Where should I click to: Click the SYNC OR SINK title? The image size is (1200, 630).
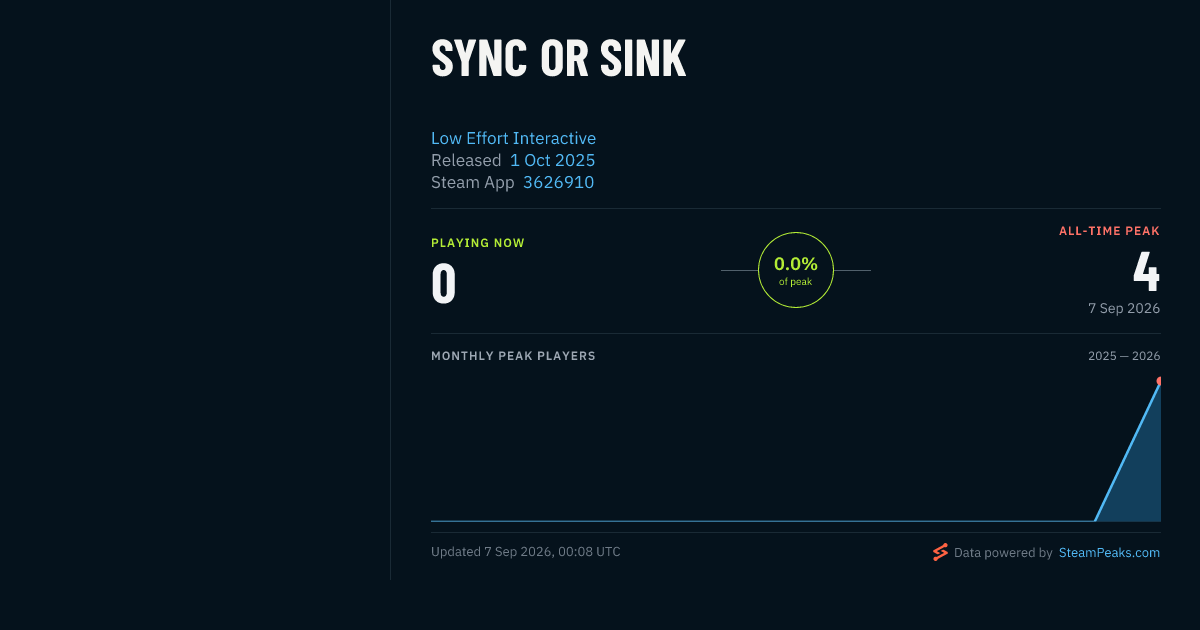(x=558, y=59)
